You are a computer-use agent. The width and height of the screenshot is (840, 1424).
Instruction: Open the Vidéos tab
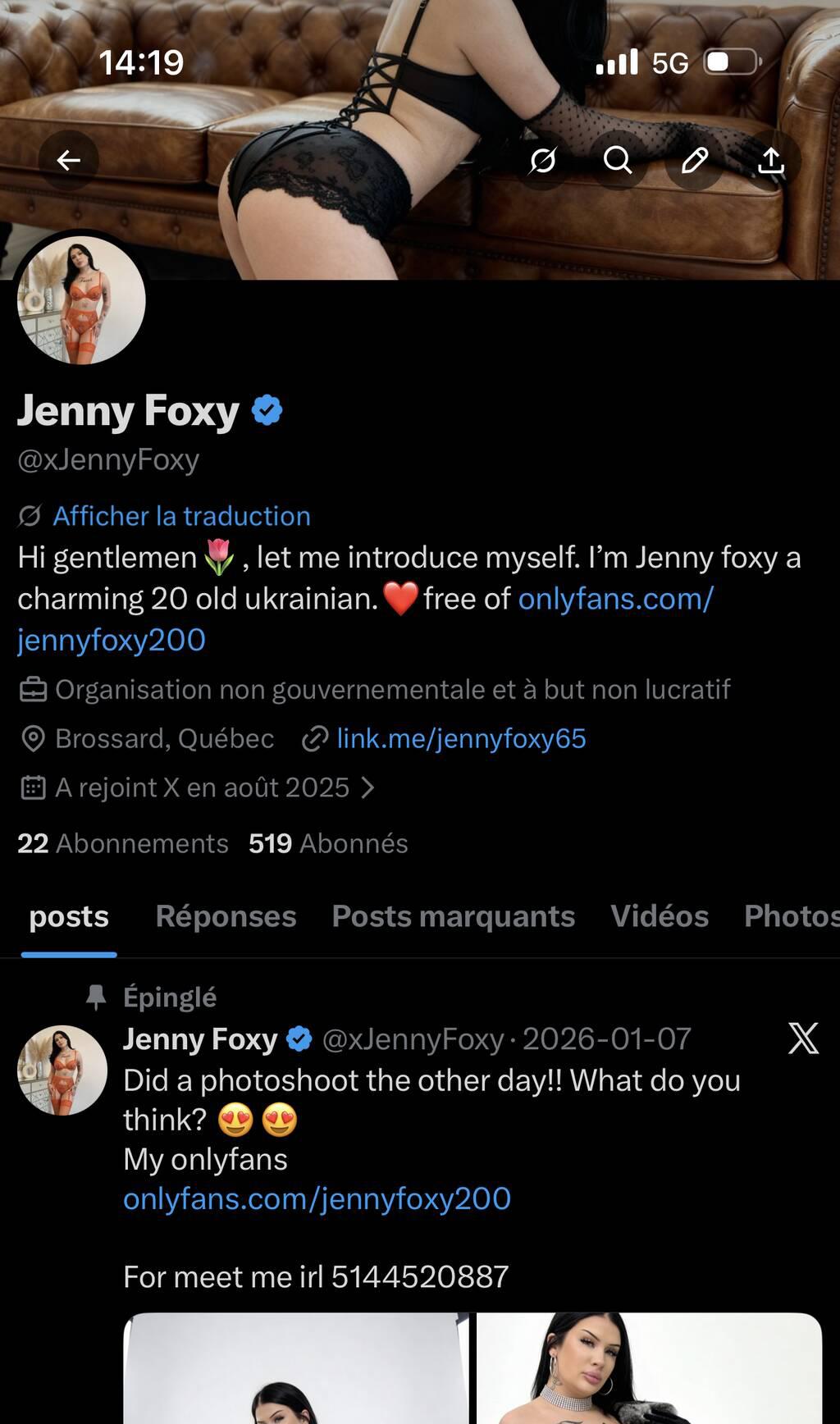659,916
